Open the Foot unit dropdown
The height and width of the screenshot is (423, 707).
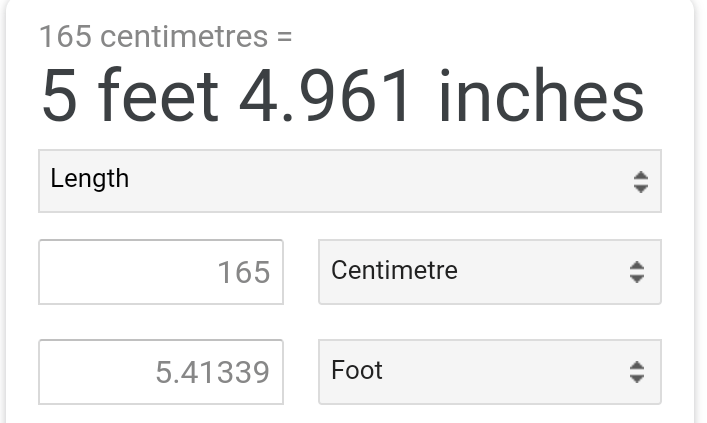tap(489, 372)
